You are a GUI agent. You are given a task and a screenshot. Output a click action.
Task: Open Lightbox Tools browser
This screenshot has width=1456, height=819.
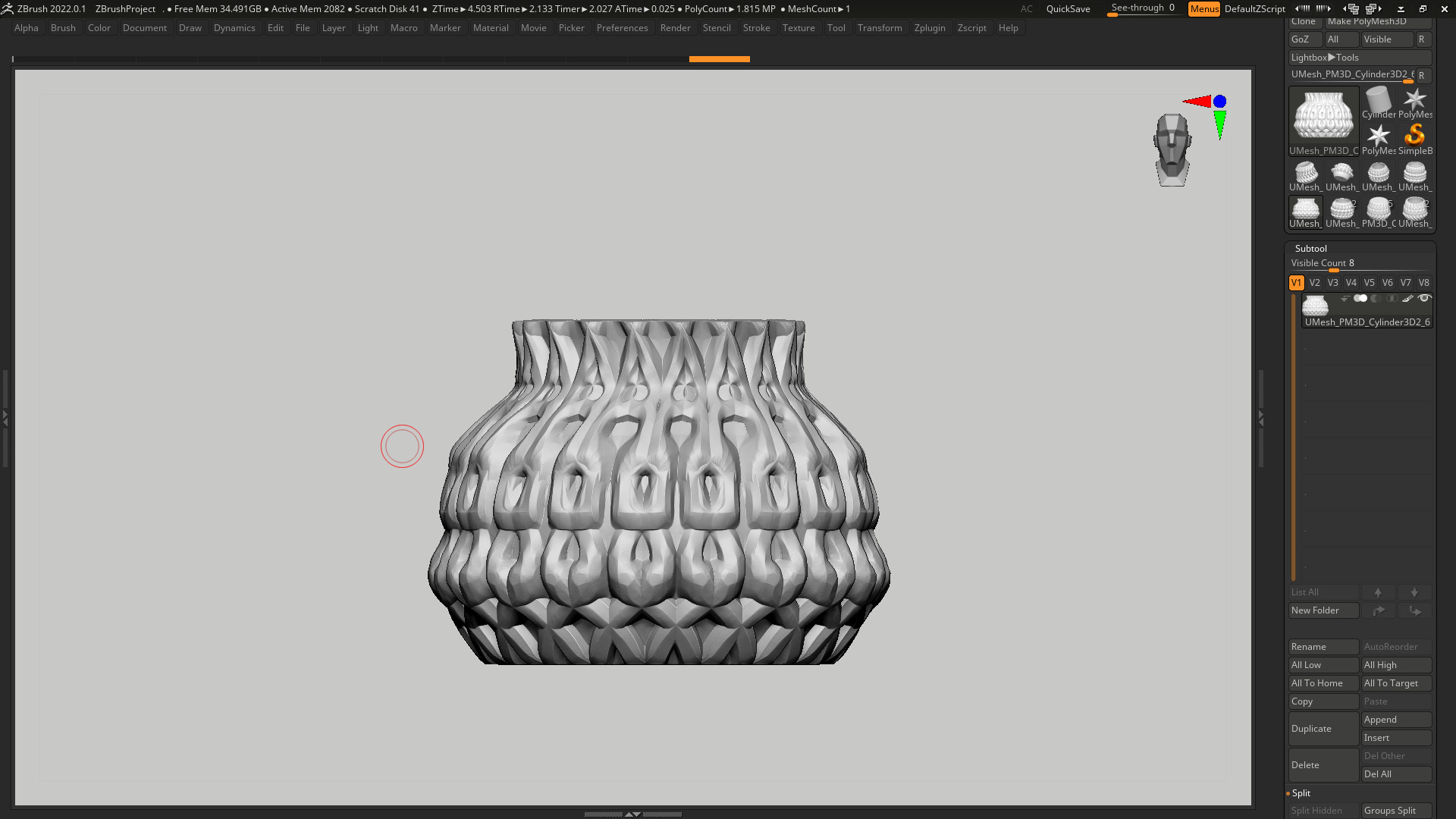1360,58
